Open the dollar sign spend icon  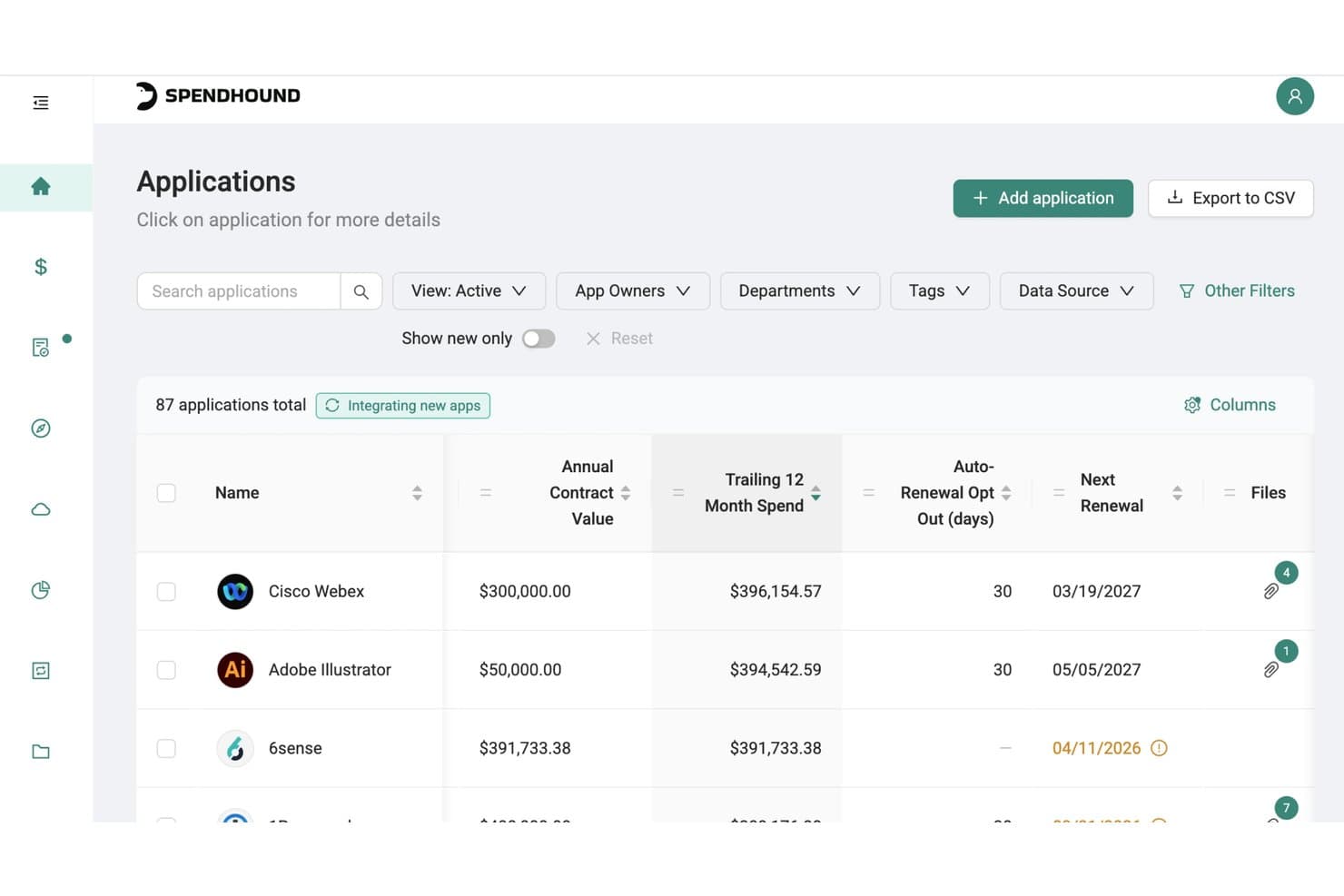(x=41, y=267)
